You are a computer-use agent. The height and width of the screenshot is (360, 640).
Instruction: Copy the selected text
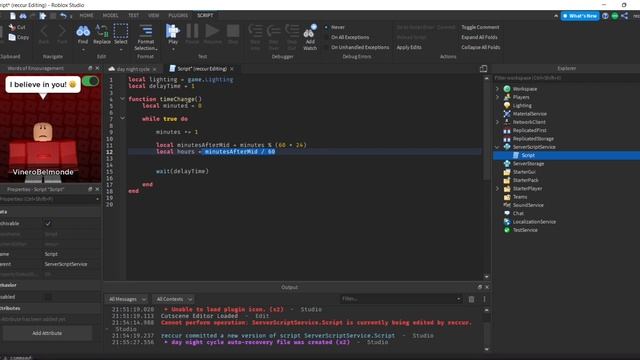coord(19,37)
